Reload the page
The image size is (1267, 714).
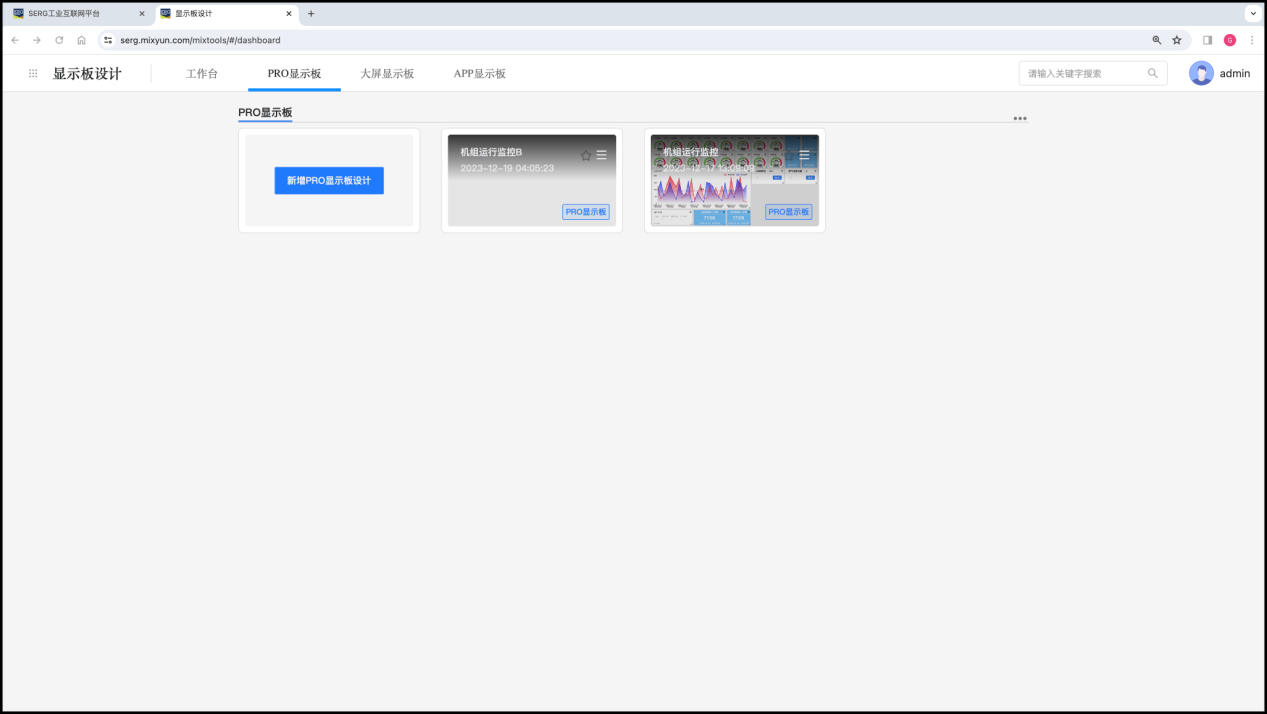[59, 40]
